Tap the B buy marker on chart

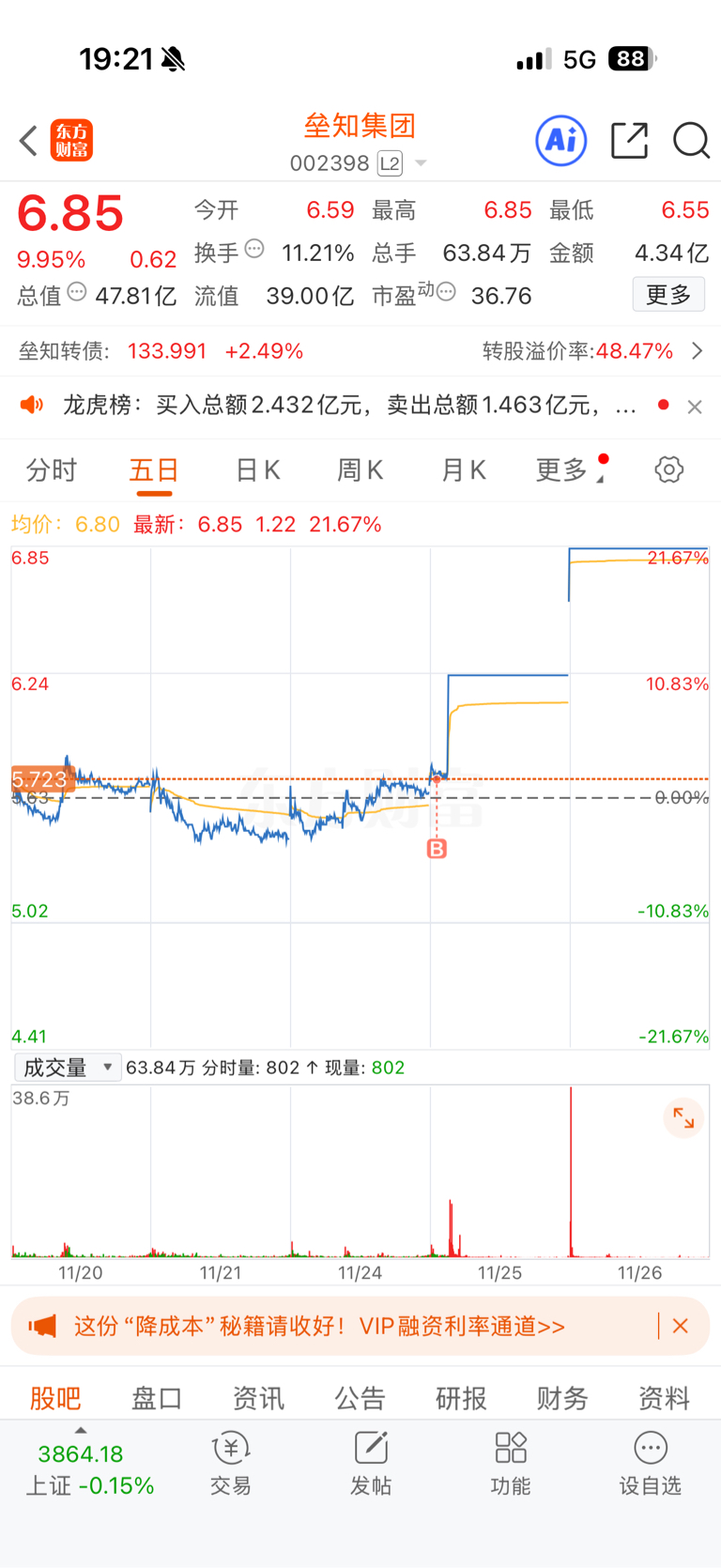pos(437,849)
